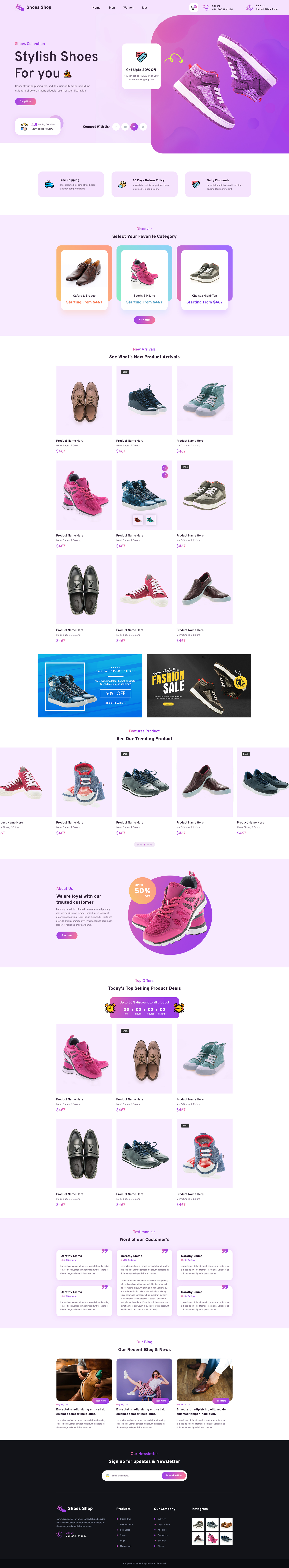Select the highlighted purple social icon
This screenshot has height=1568, width=289.
click(x=134, y=127)
